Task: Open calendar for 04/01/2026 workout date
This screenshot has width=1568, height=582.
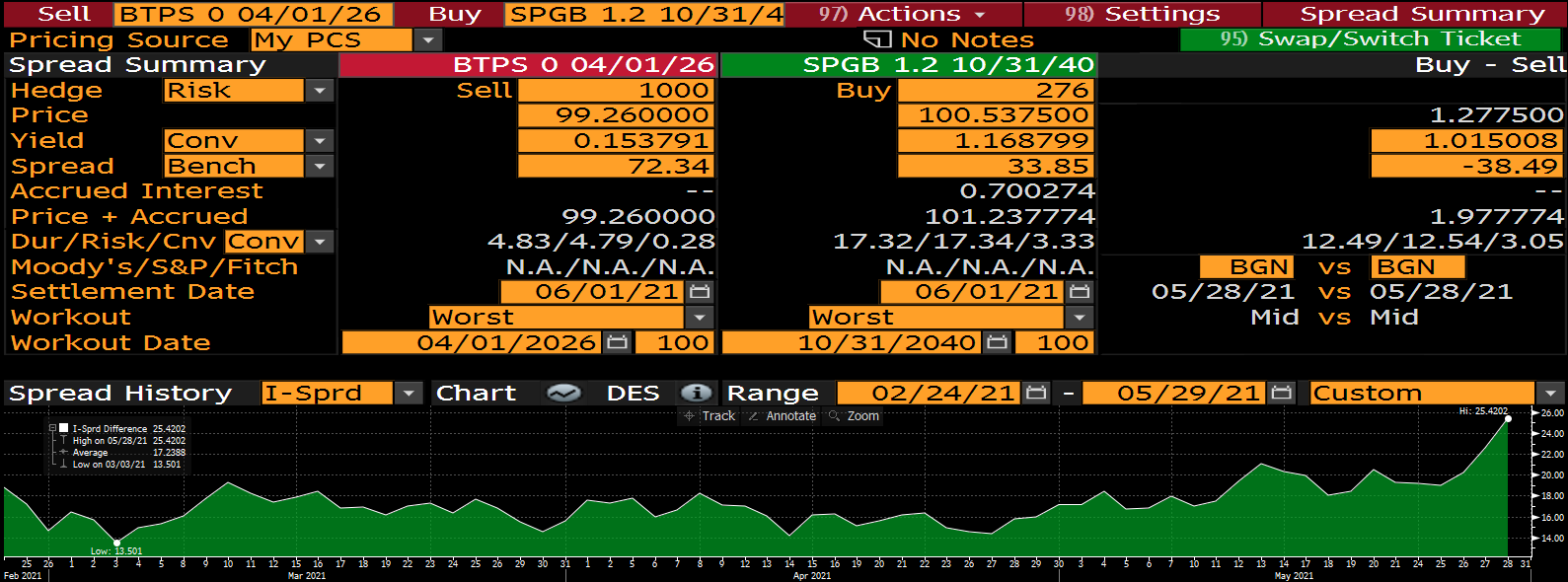Action: tap(617, 343)
